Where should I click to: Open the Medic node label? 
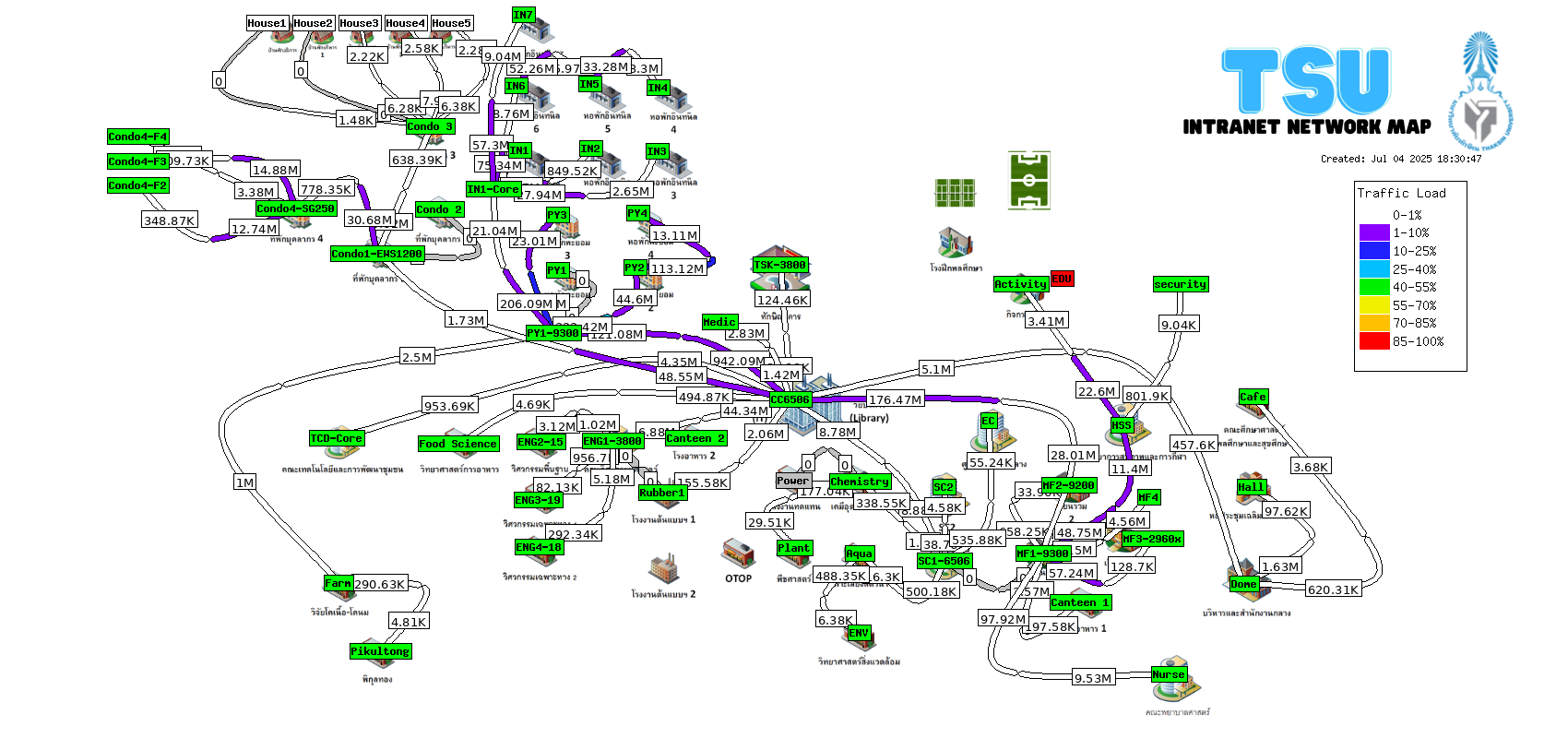pyautogui.click(x=719, y=322)
